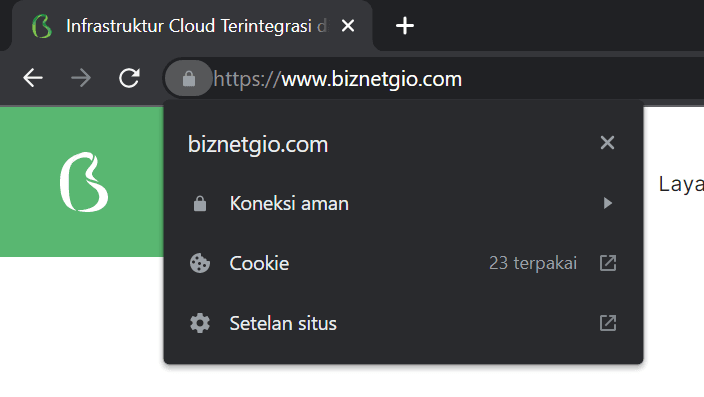
Task: Click the browser back arrow
Action: click(x=33, y=78)
